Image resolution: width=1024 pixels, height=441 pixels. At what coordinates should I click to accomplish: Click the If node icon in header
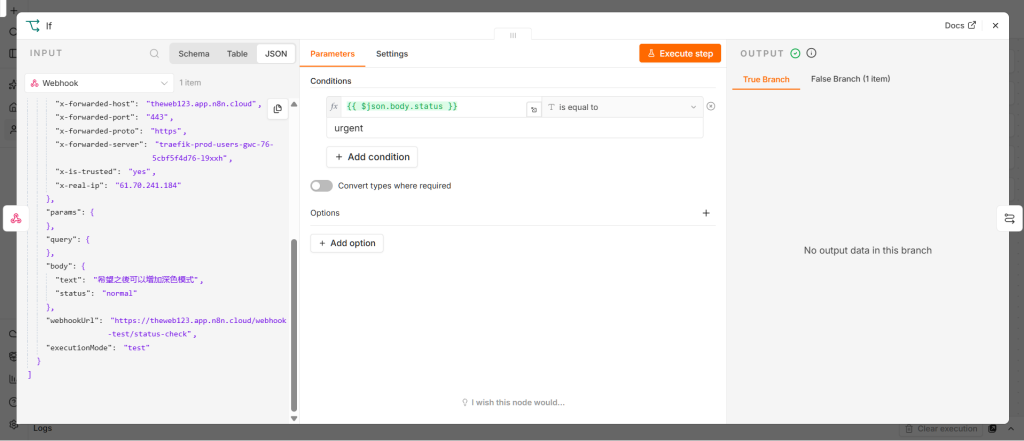click(33, 26)
